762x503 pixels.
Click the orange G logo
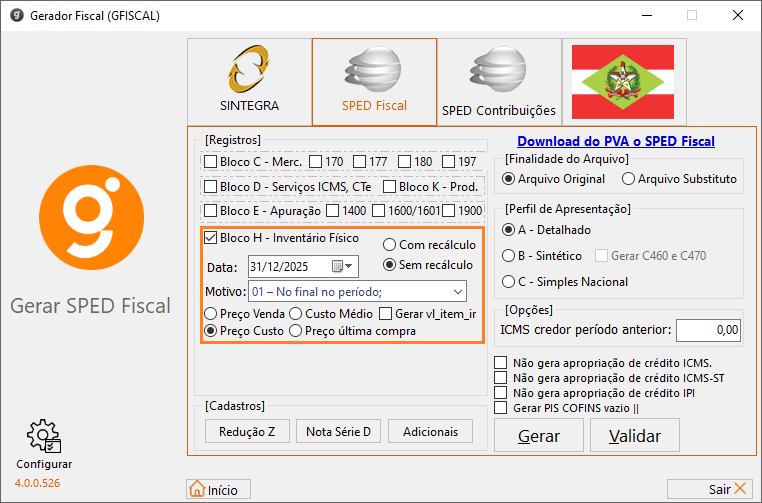coord(91,218)
